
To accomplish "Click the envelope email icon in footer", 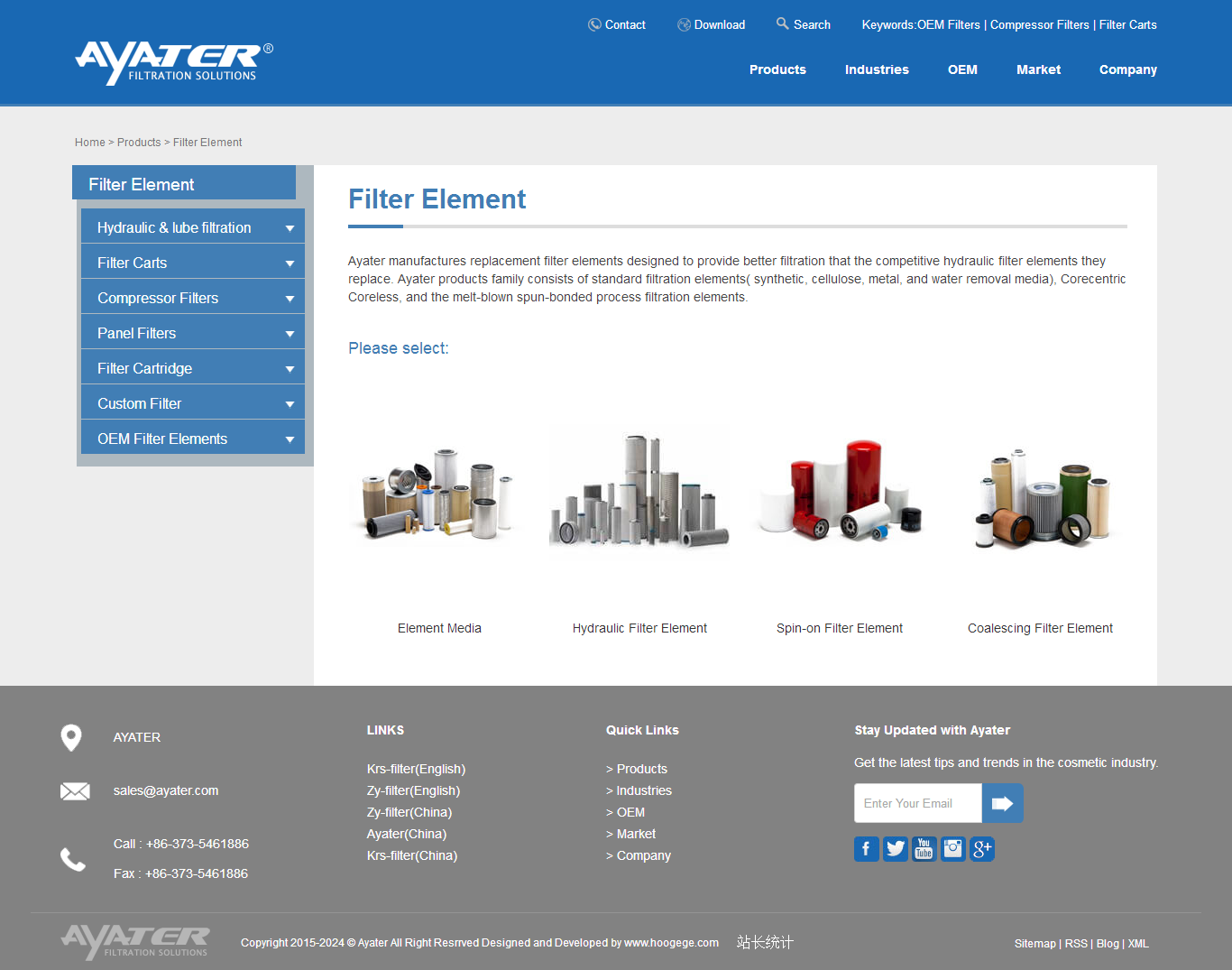I will pos(75,791).
